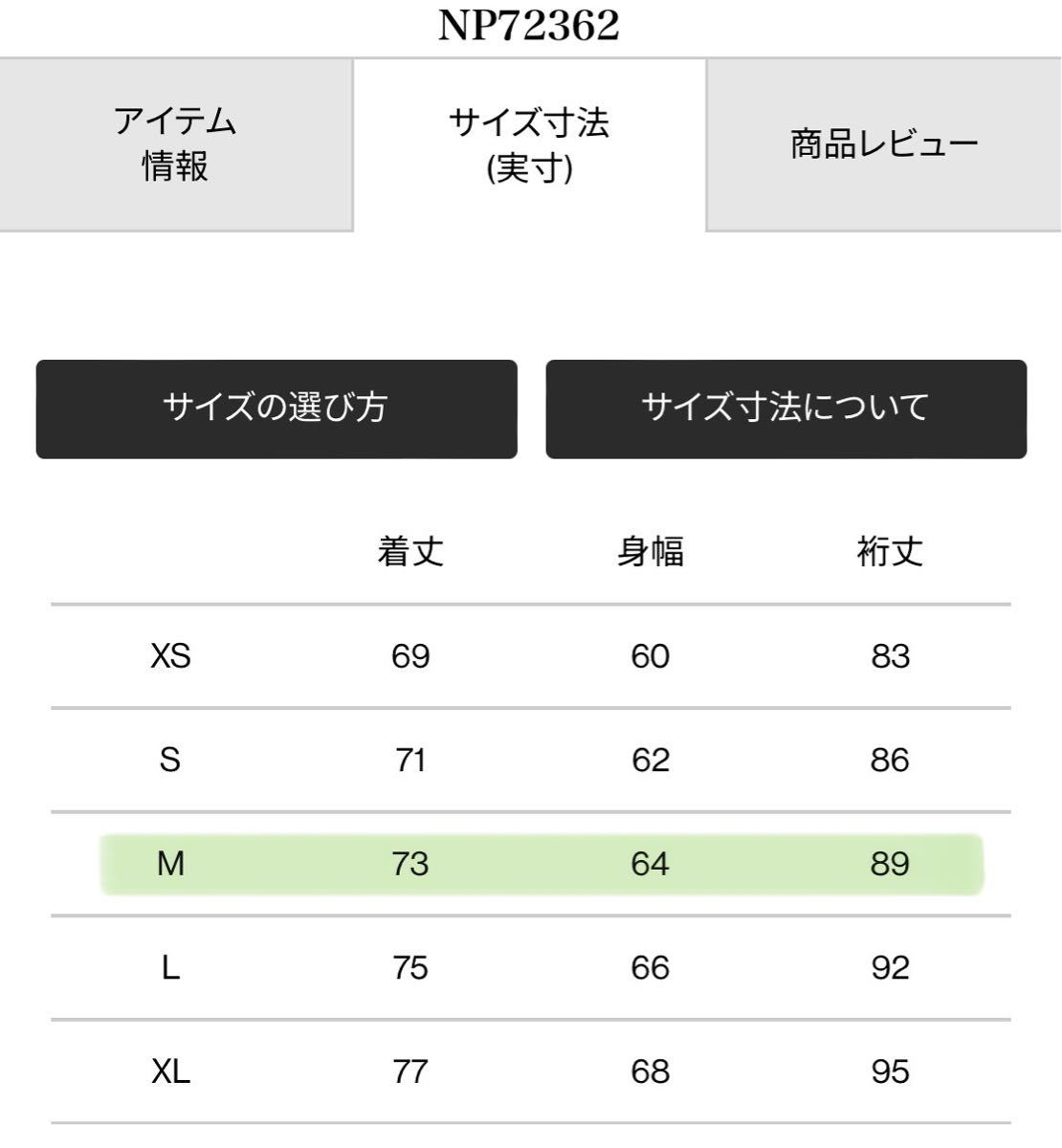Select the サイズ寸法(実寸) tab
Viewport: 1062px width, 1148px height.
pos(529,145)
